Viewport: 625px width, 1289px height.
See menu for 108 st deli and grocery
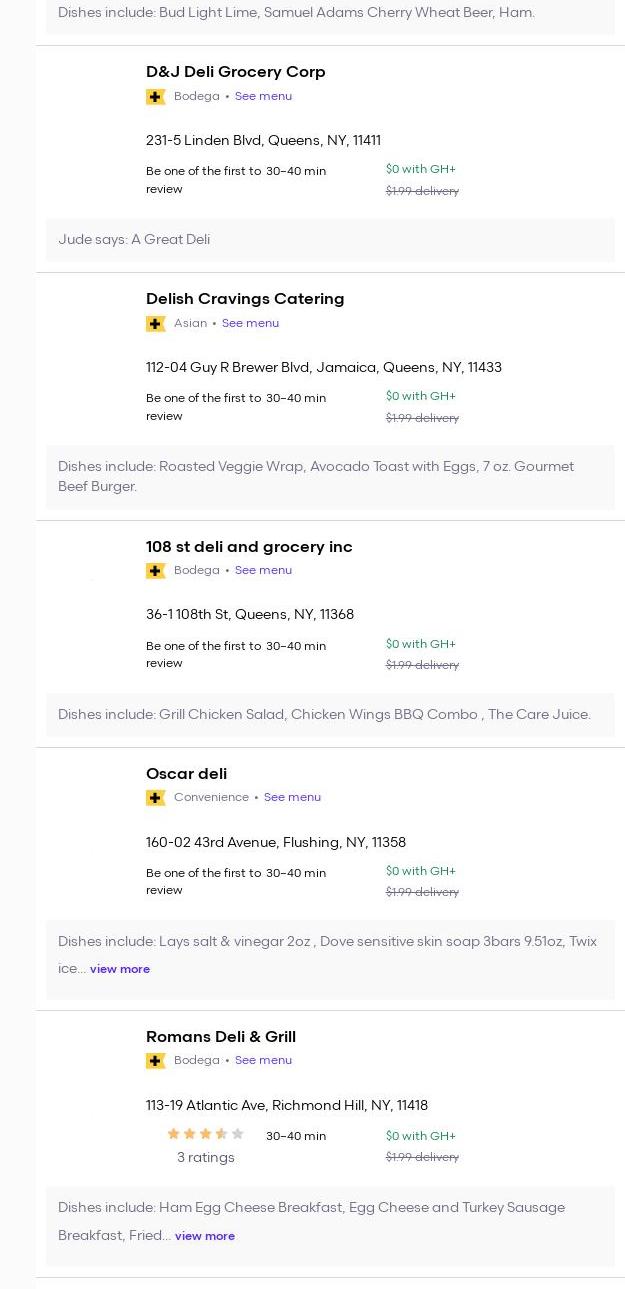[263, 571]
